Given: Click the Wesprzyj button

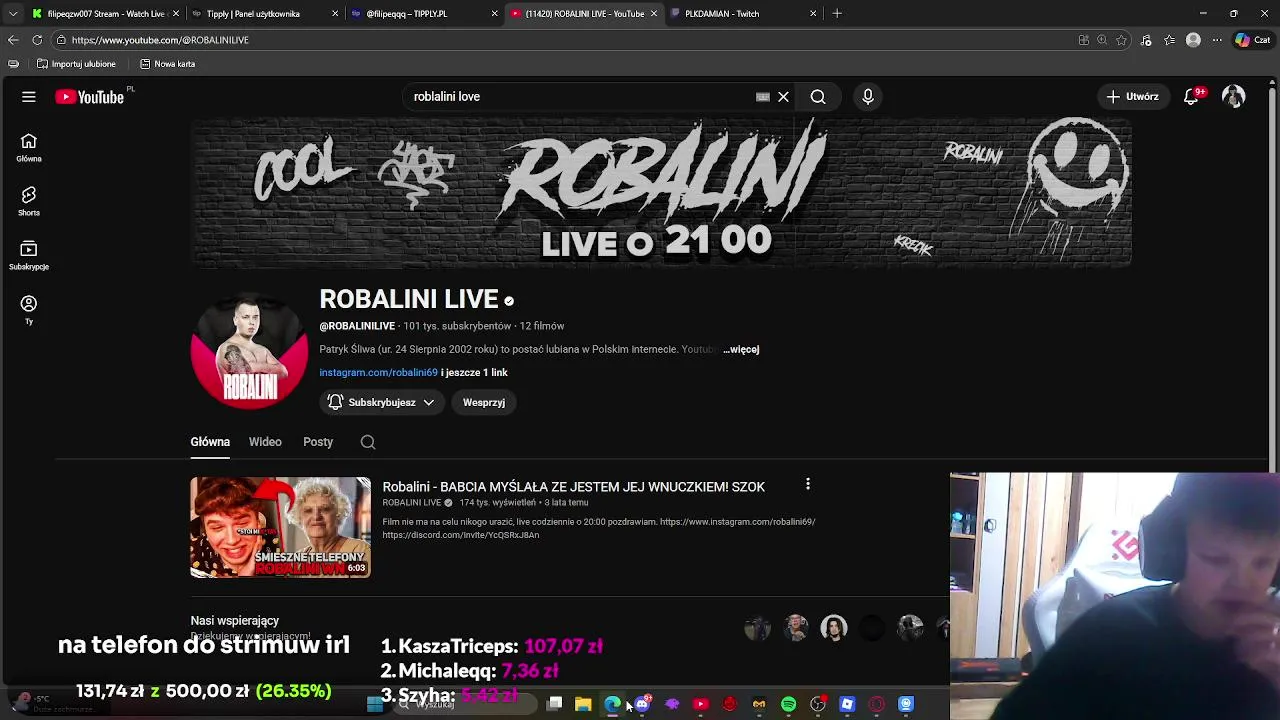Looking at the screenshot, I should pos(484,402).
